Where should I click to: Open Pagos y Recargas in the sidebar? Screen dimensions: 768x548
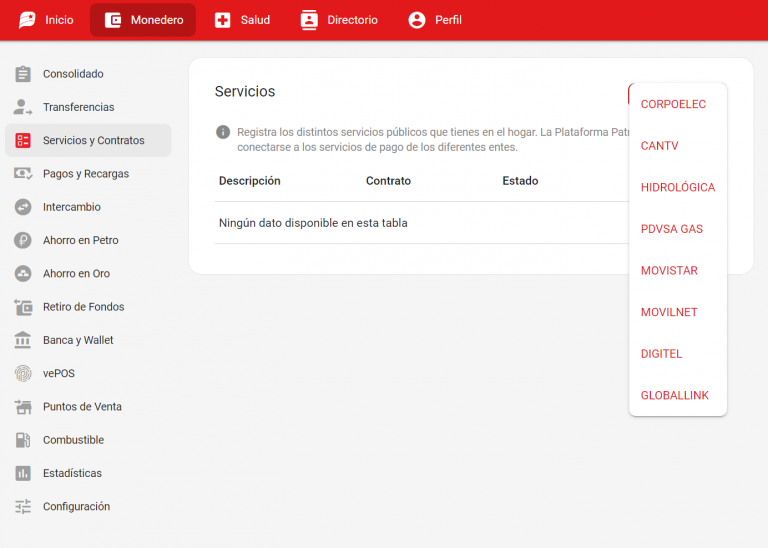88,174
